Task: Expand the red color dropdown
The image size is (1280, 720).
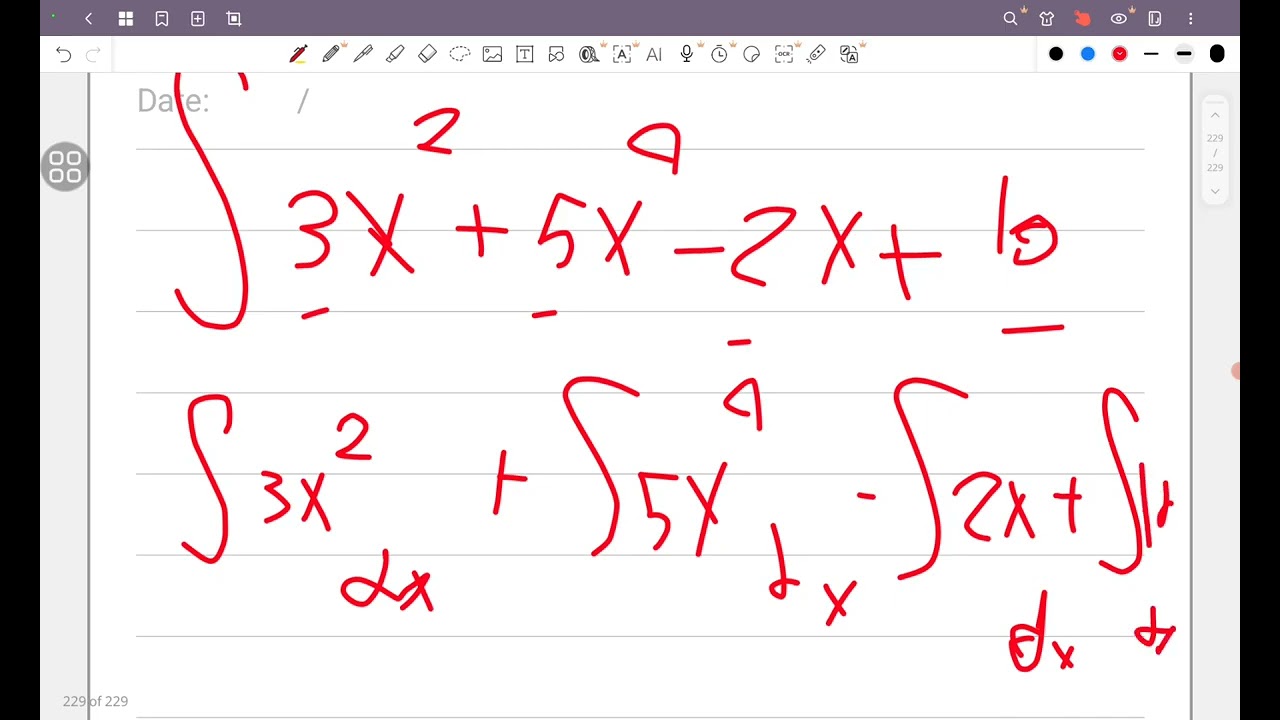Action: click(1120, 54)
